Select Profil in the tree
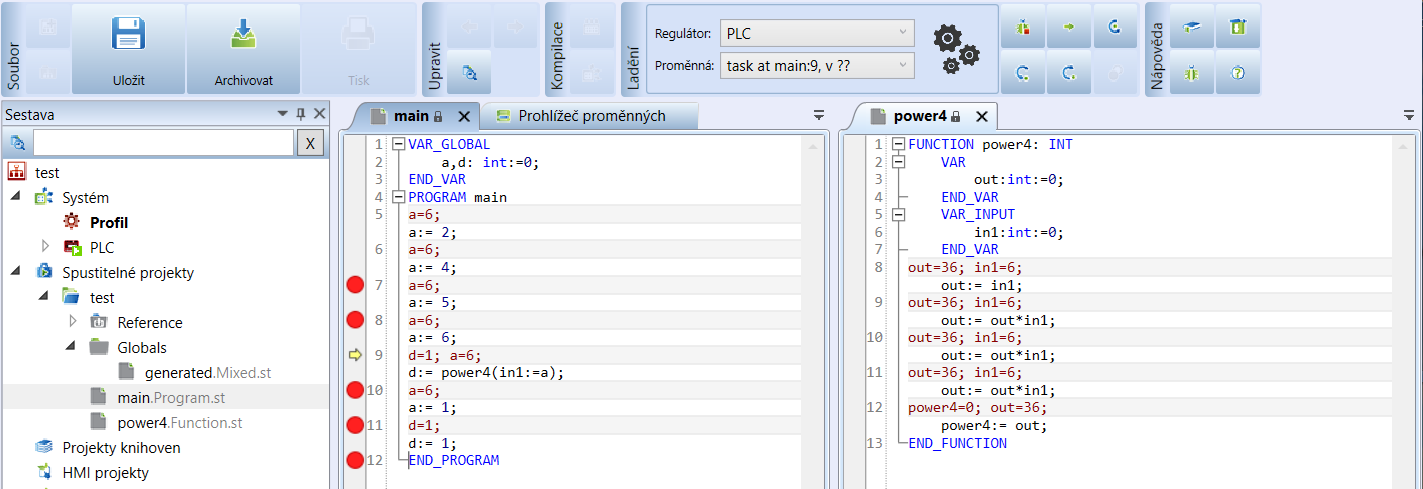This screenshot has height=489, width=1423. click(109, 223)
